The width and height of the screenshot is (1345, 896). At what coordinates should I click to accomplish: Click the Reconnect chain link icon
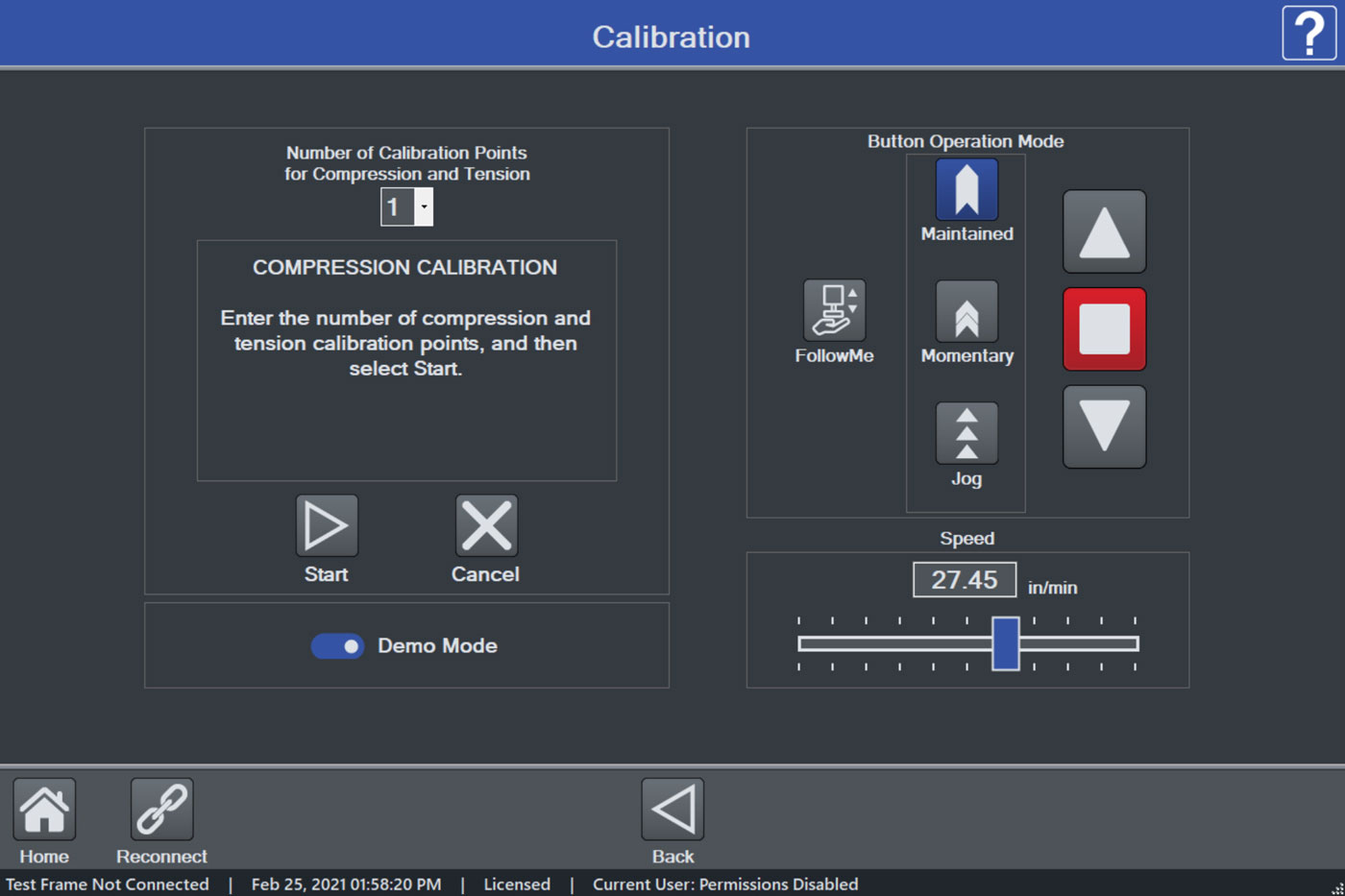tap(161, 810)
